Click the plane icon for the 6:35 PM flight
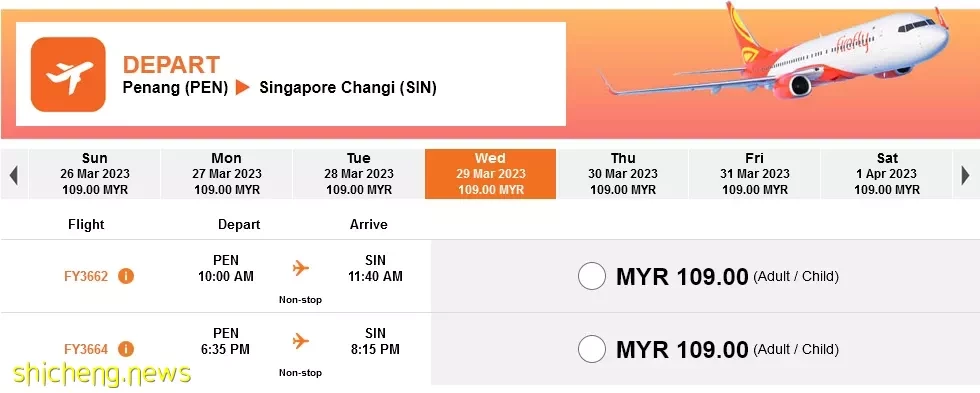 click(301, 341)
